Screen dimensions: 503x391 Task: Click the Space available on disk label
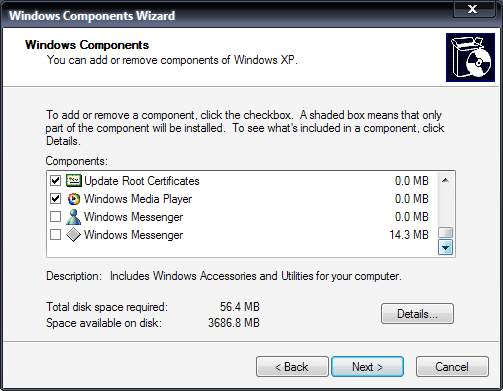(x=104, y=323)
